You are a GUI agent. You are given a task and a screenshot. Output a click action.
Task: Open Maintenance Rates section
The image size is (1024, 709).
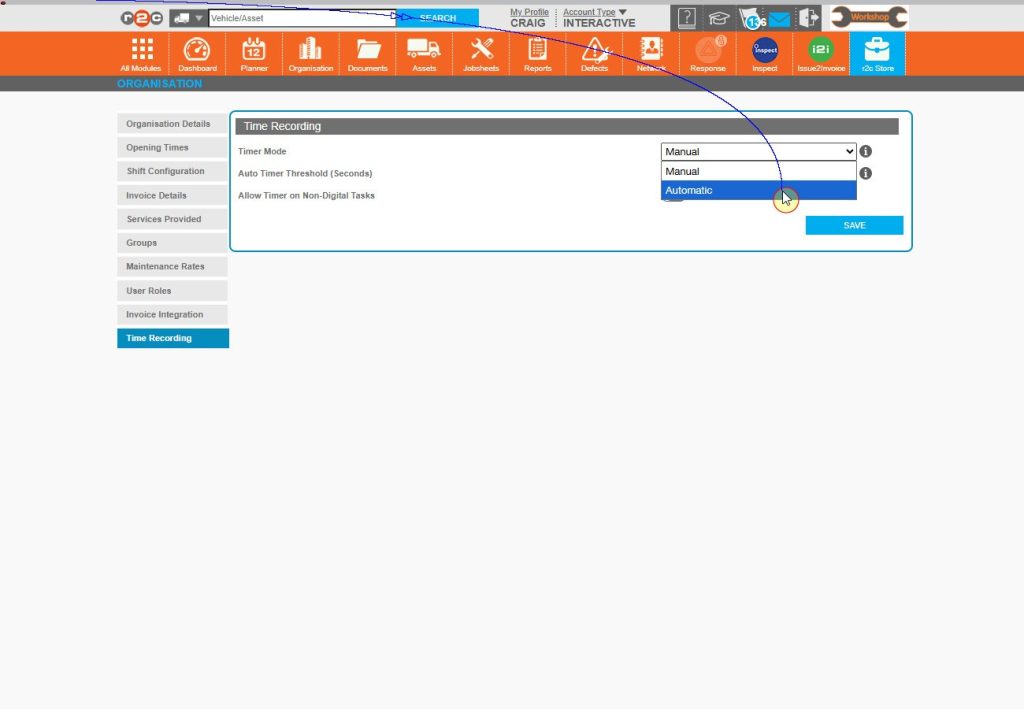[172, 266]
